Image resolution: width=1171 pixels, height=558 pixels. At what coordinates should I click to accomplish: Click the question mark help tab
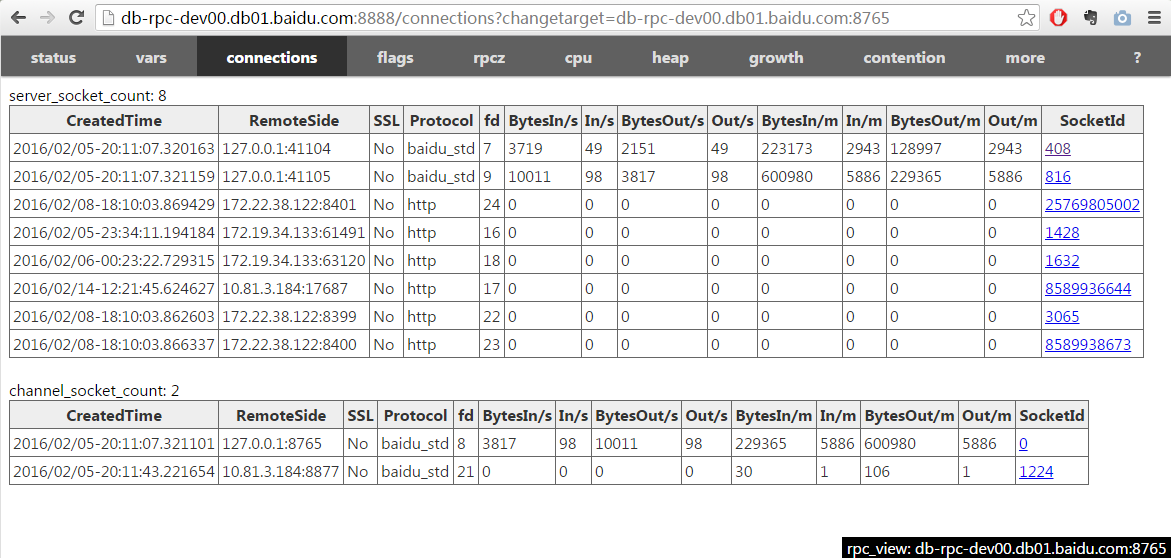[1137, 58]
